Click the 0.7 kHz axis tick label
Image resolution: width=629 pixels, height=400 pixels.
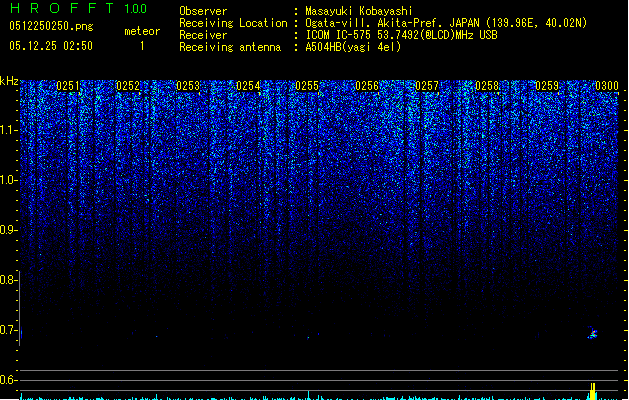coord(8,330)
